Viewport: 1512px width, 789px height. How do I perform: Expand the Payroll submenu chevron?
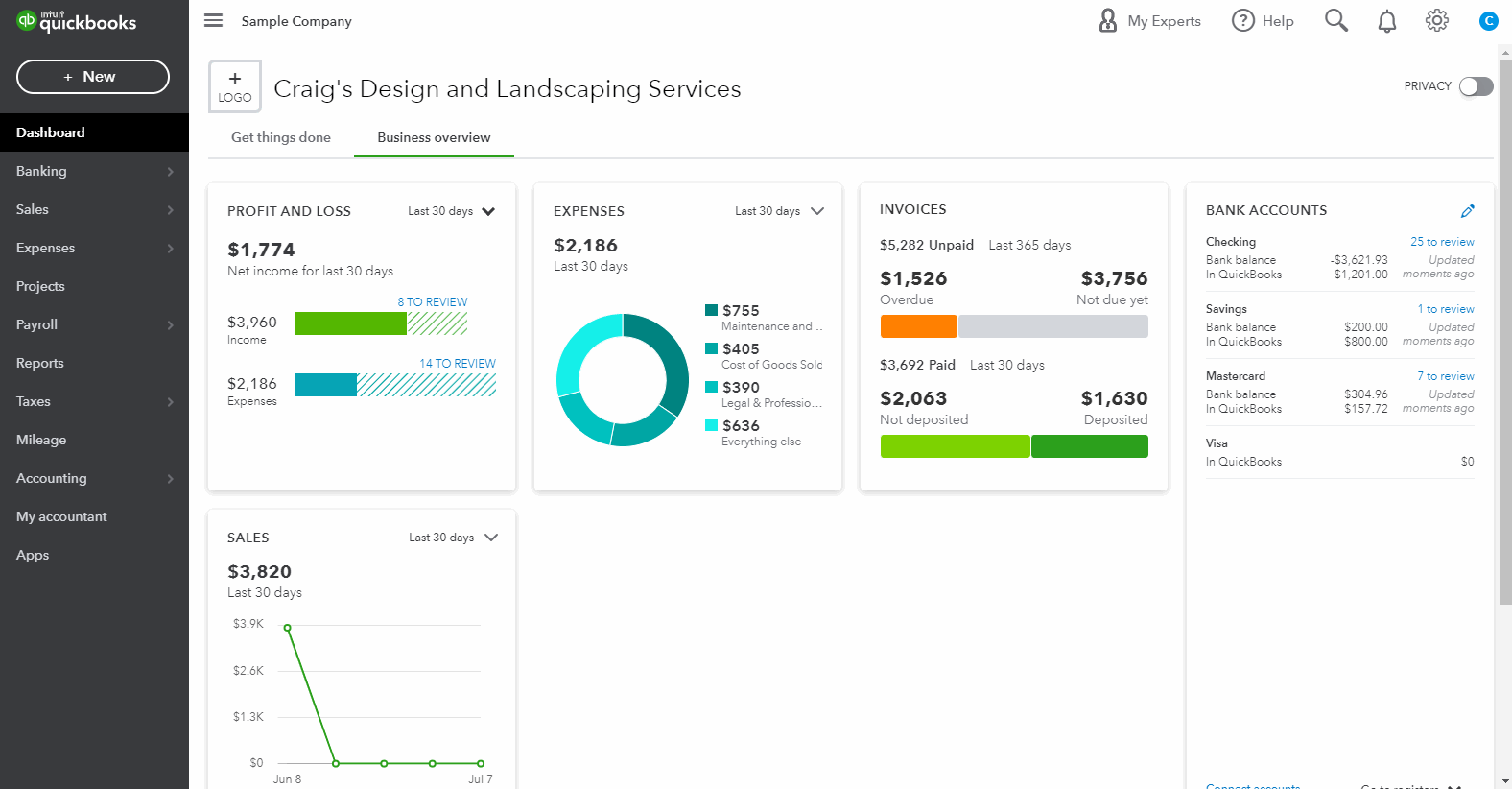pyautogui.click(x=170, y=324)
